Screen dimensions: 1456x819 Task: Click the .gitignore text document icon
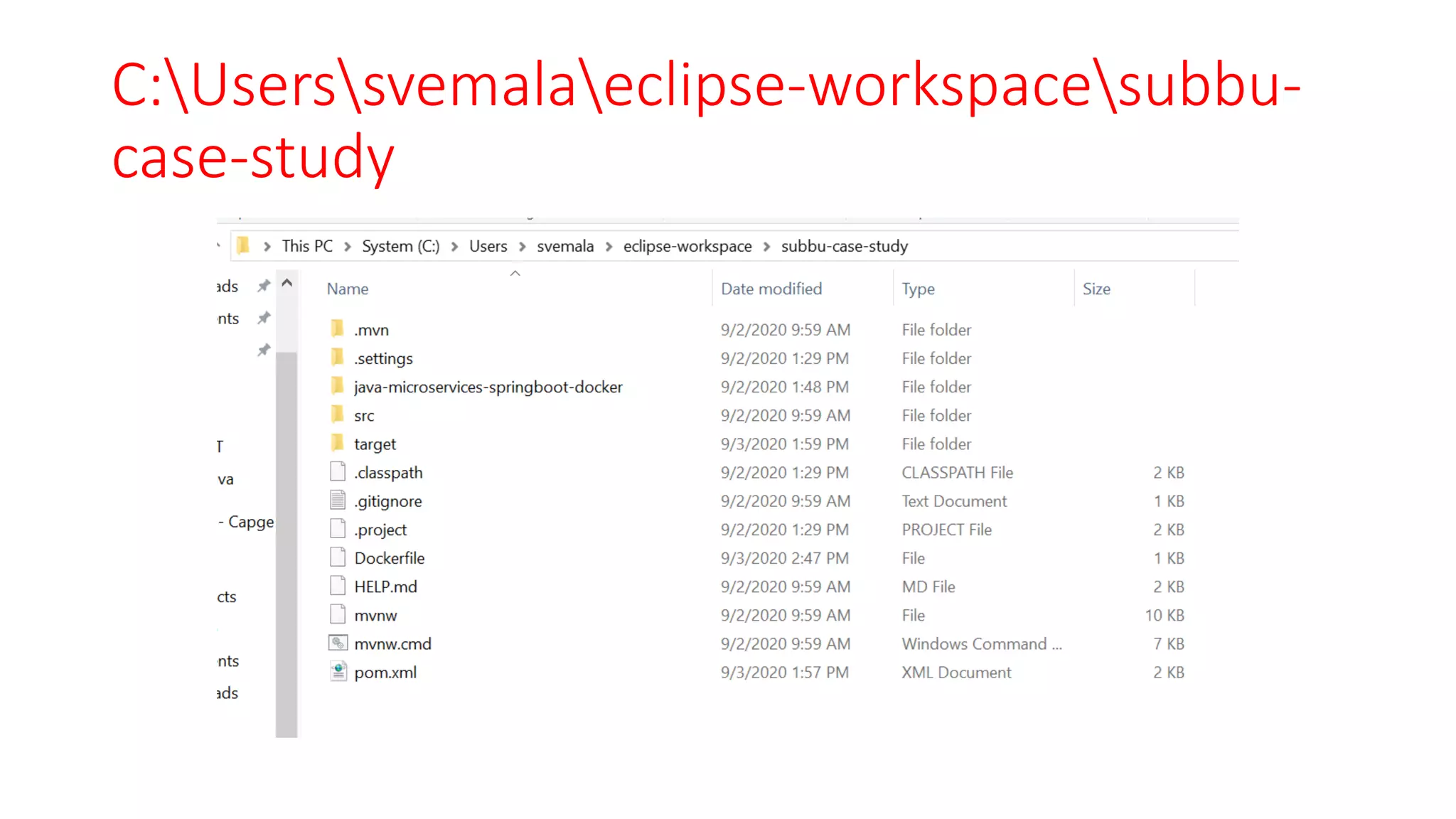pyautogui.click(x=338, y=500)
